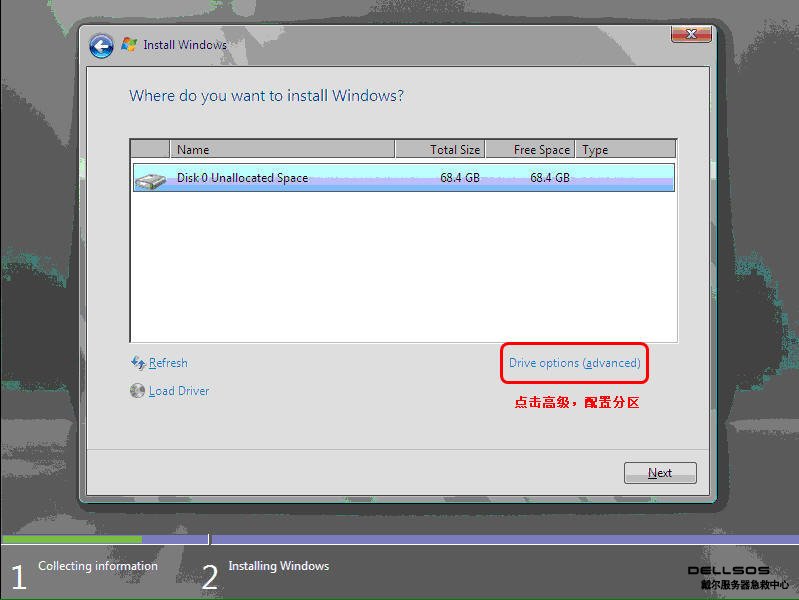Sort by the Type column header
The width and height of the screenshot is (799, 600).
point(626,149)
